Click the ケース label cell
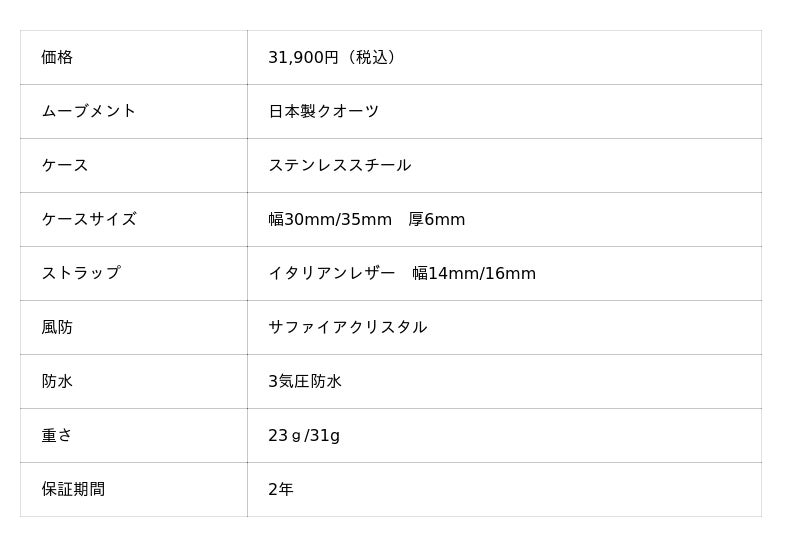 (65, 166)
